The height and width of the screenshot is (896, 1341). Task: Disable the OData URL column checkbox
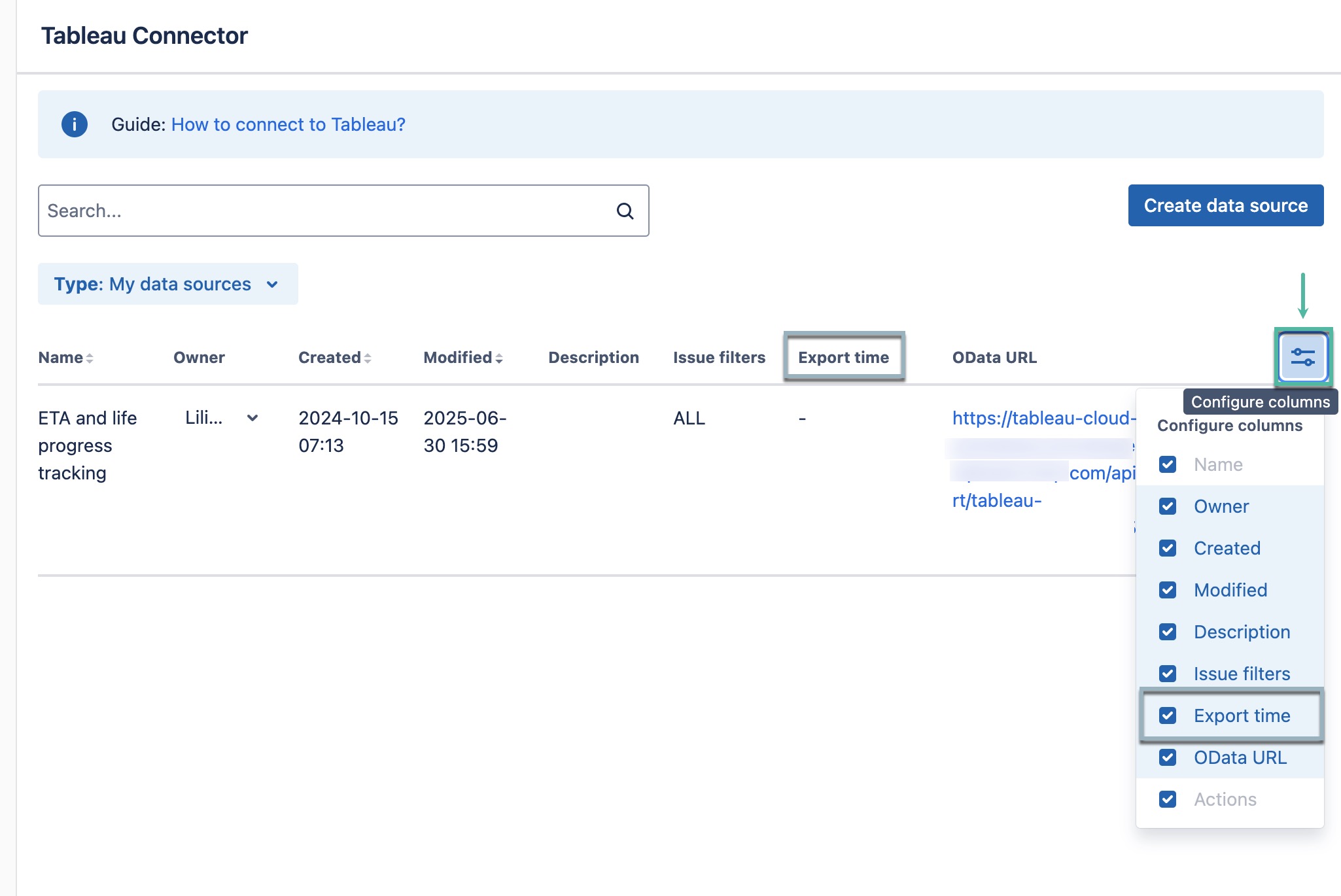pos(1168,757)
